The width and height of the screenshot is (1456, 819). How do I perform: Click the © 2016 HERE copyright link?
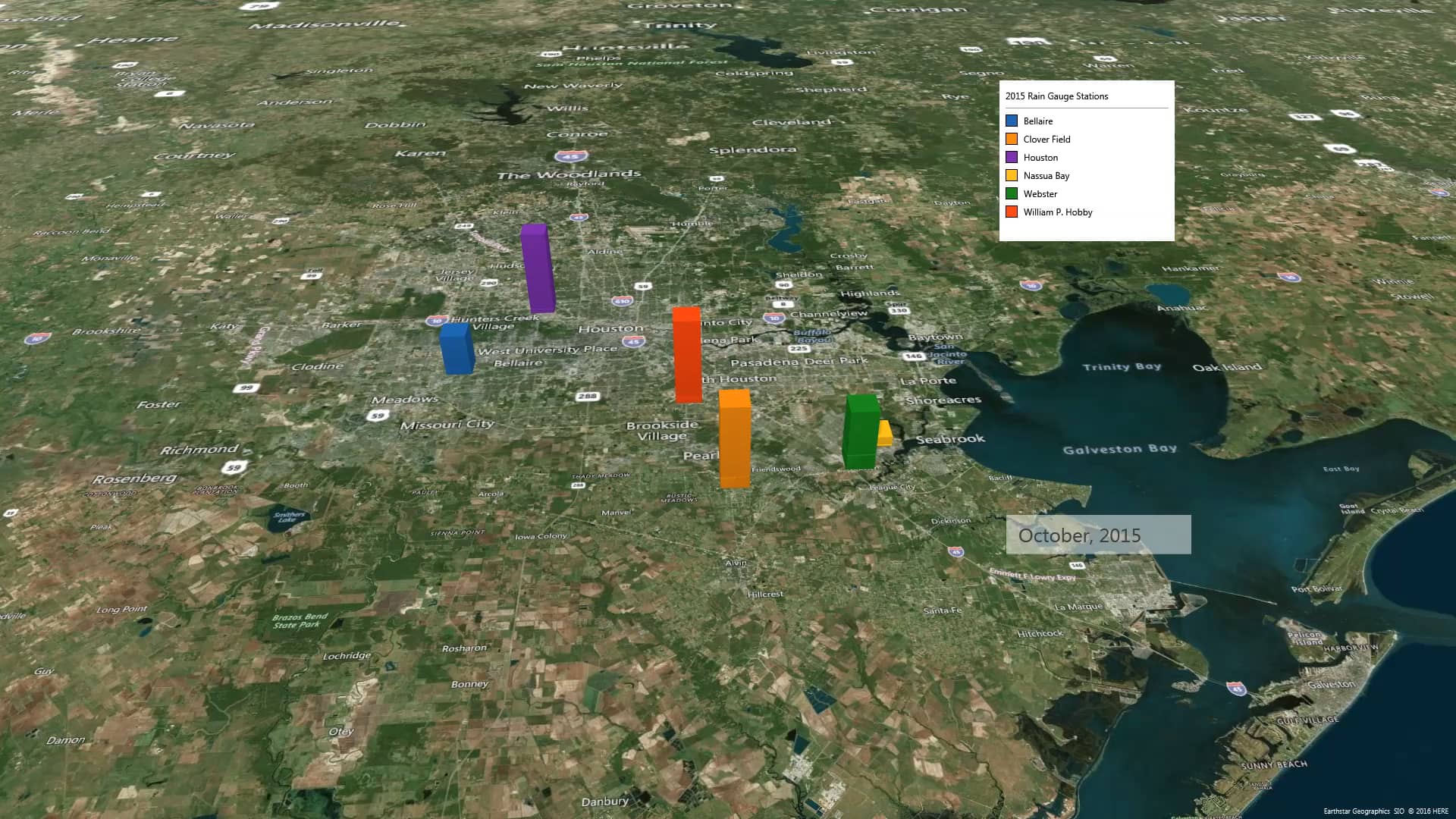tap(1428, 812)
